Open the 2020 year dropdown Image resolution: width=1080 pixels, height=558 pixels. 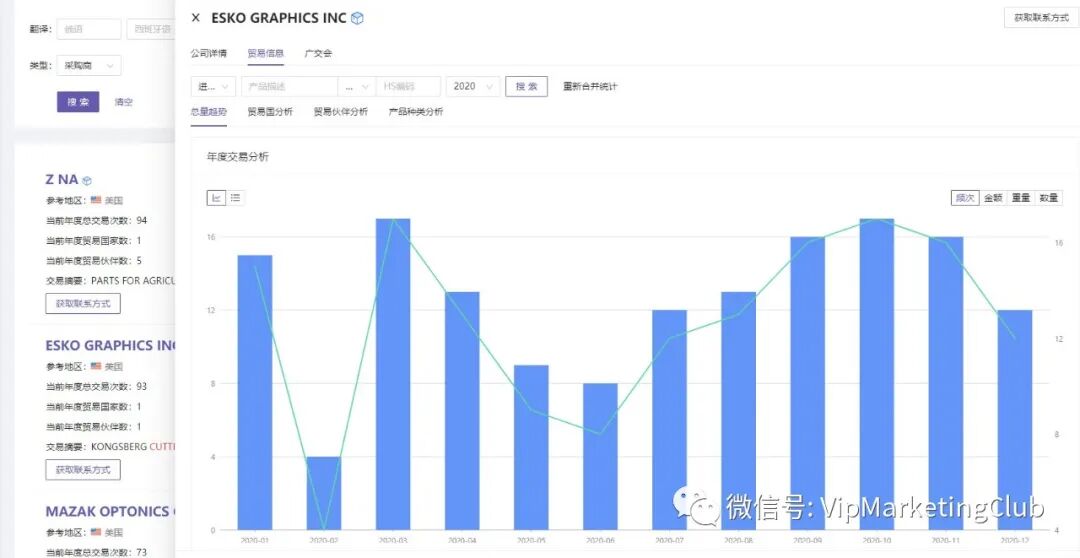click(472, 86)
